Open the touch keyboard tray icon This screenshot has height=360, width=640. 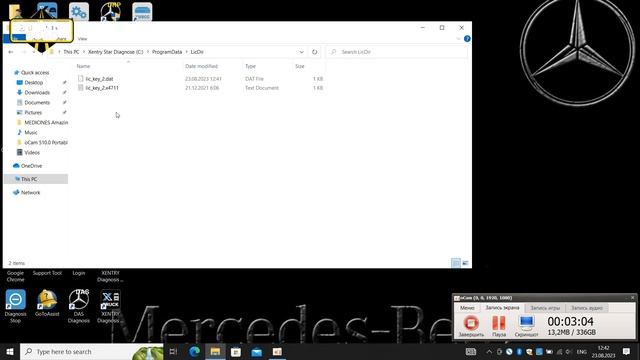point(471,351)
